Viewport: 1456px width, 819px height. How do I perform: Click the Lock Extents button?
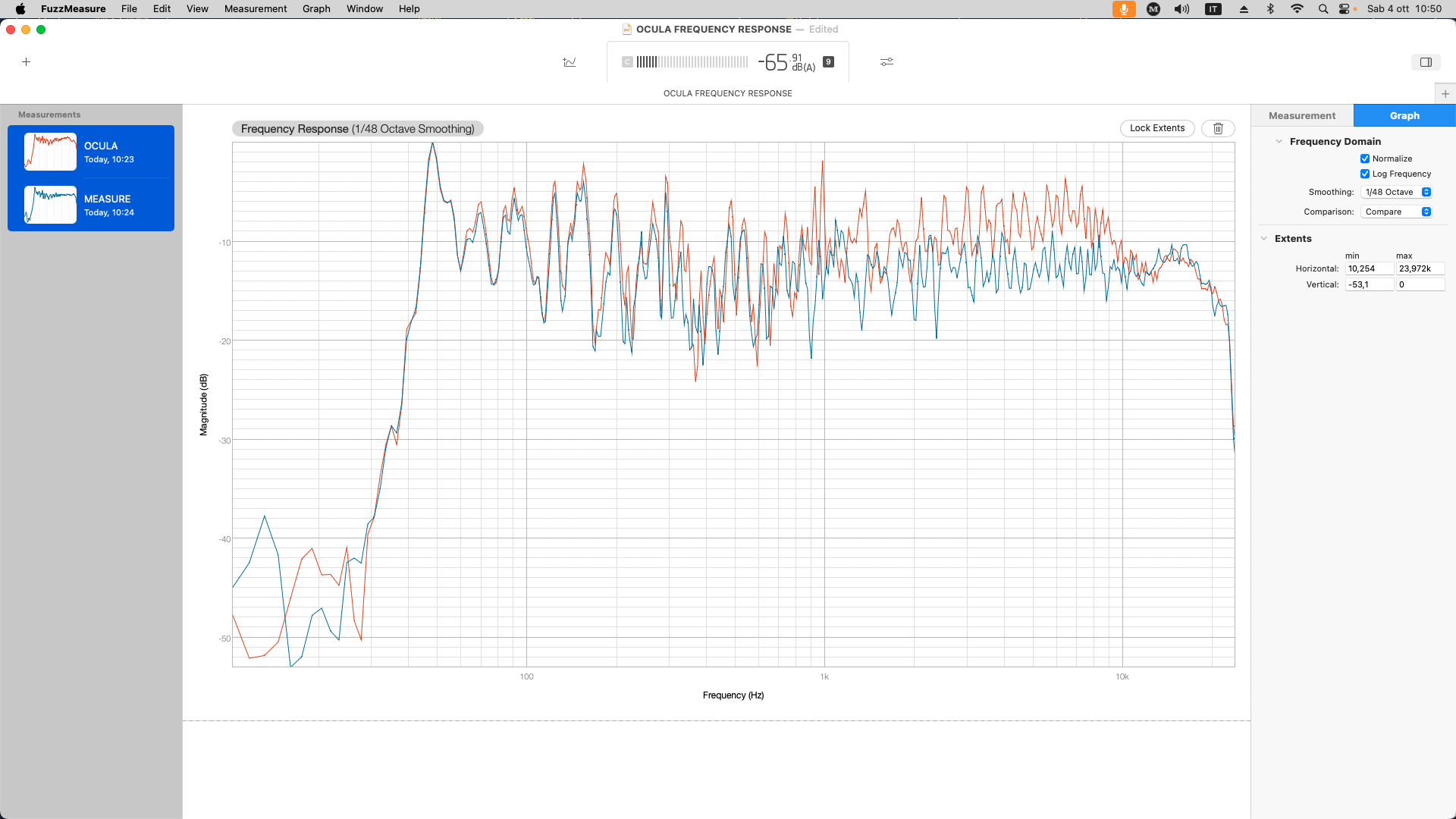1157,128
